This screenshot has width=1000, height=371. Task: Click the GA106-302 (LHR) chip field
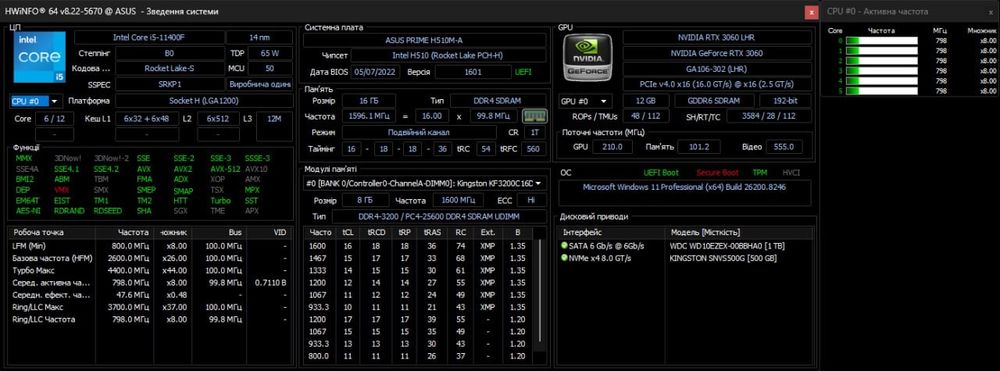[x=717, y=69]
